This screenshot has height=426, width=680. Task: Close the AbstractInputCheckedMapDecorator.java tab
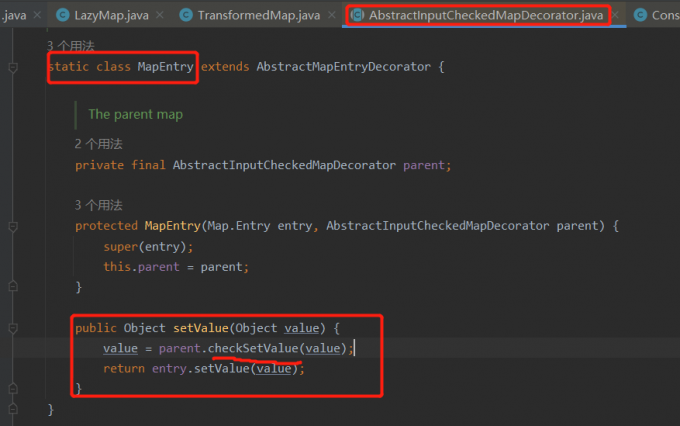pyautogui.click(x=615, y=15)
